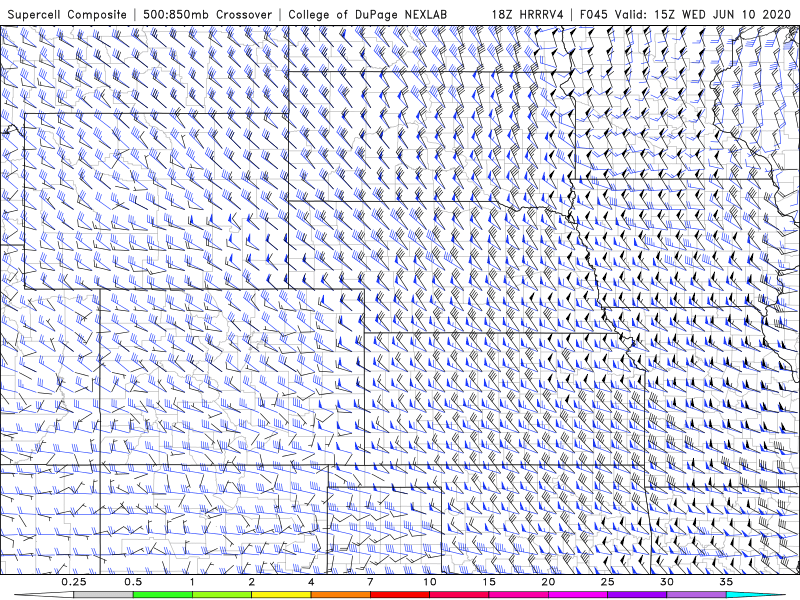Screen dimensions: 800x600
Task: Select the orange colorbar segment between 4 and 7
Action: click(x=340, y=595)
